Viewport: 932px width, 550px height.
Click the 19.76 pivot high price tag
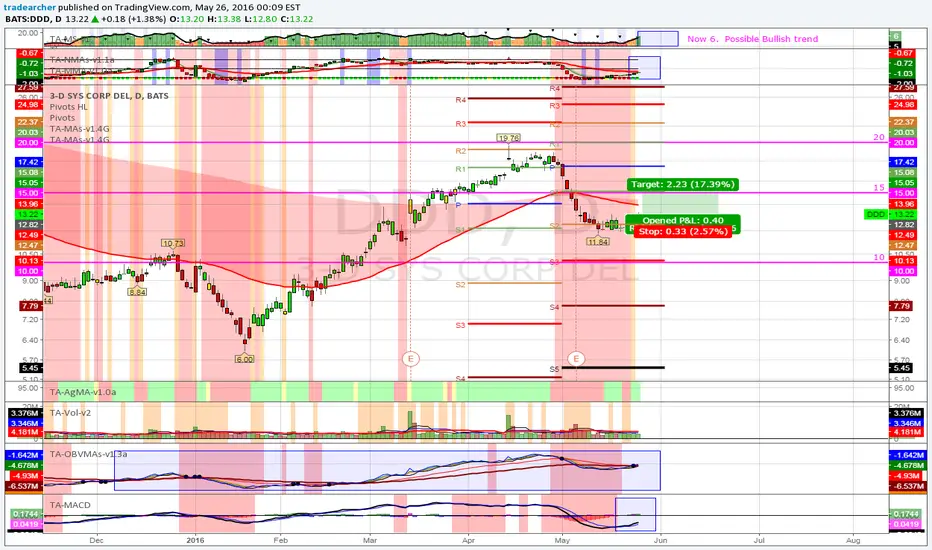(x=509, y=138)
